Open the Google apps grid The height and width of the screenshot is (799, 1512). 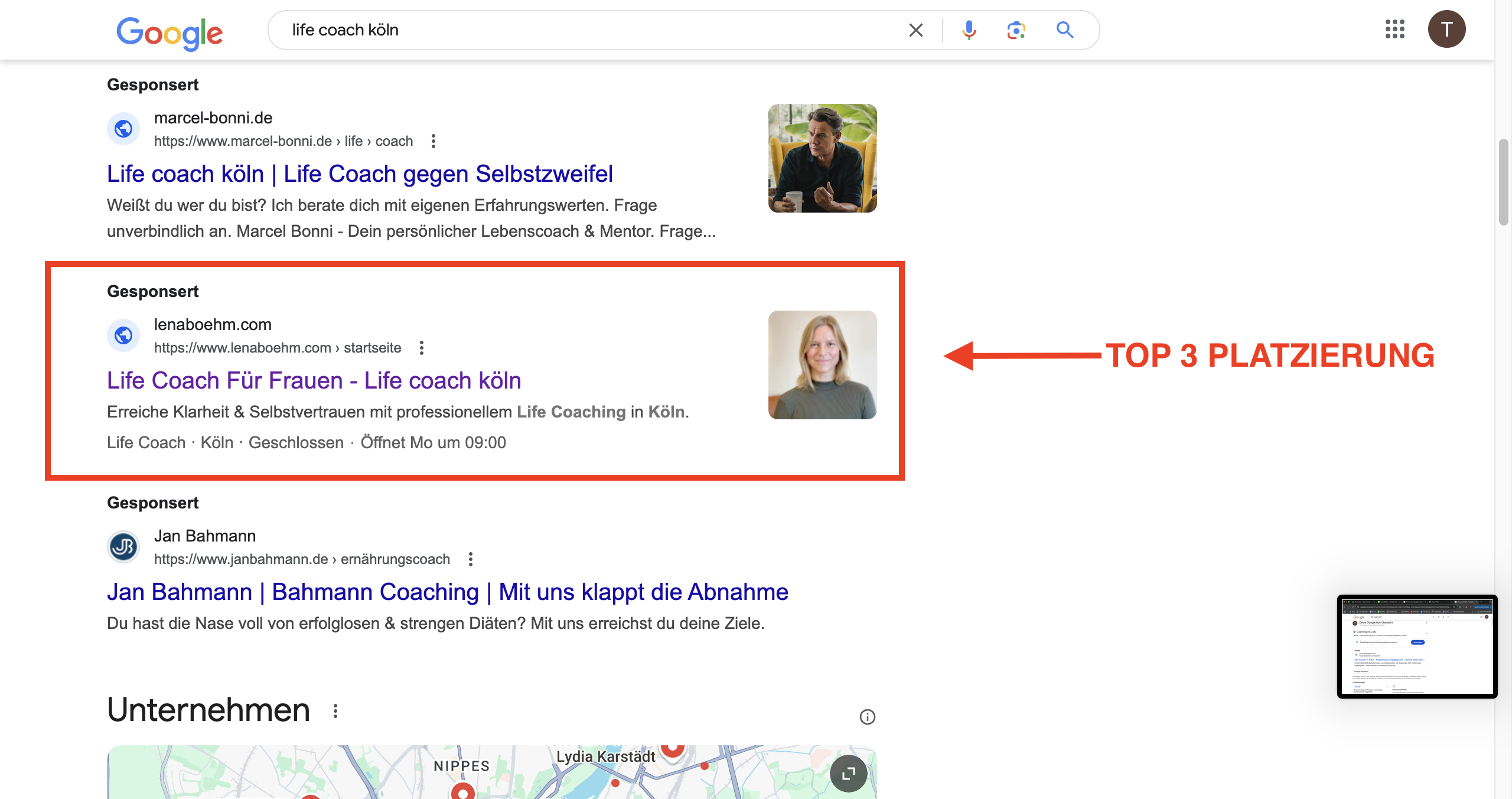click(x=1394, y=29)
